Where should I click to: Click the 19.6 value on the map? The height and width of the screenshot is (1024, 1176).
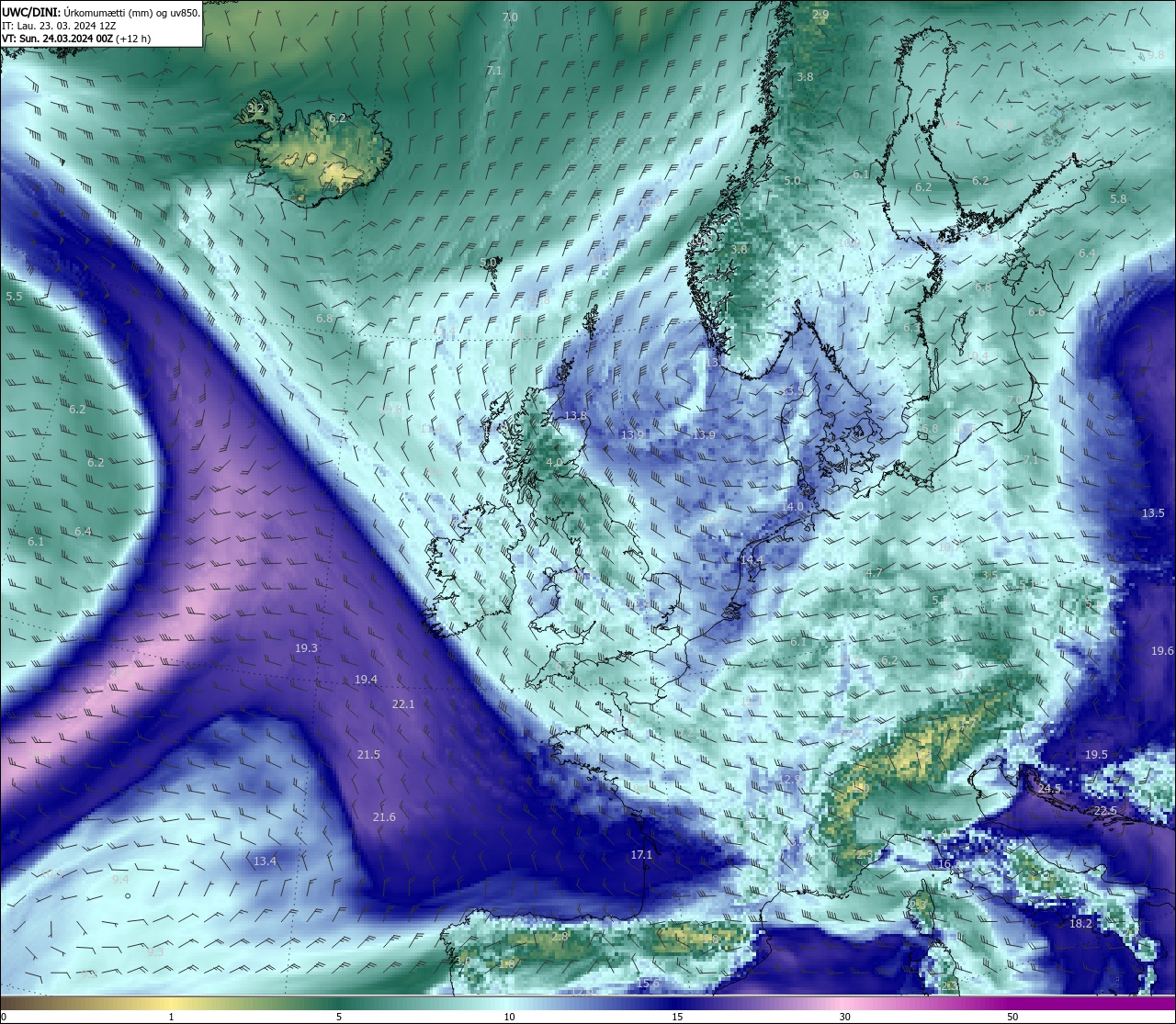(x=1162, y=651)
